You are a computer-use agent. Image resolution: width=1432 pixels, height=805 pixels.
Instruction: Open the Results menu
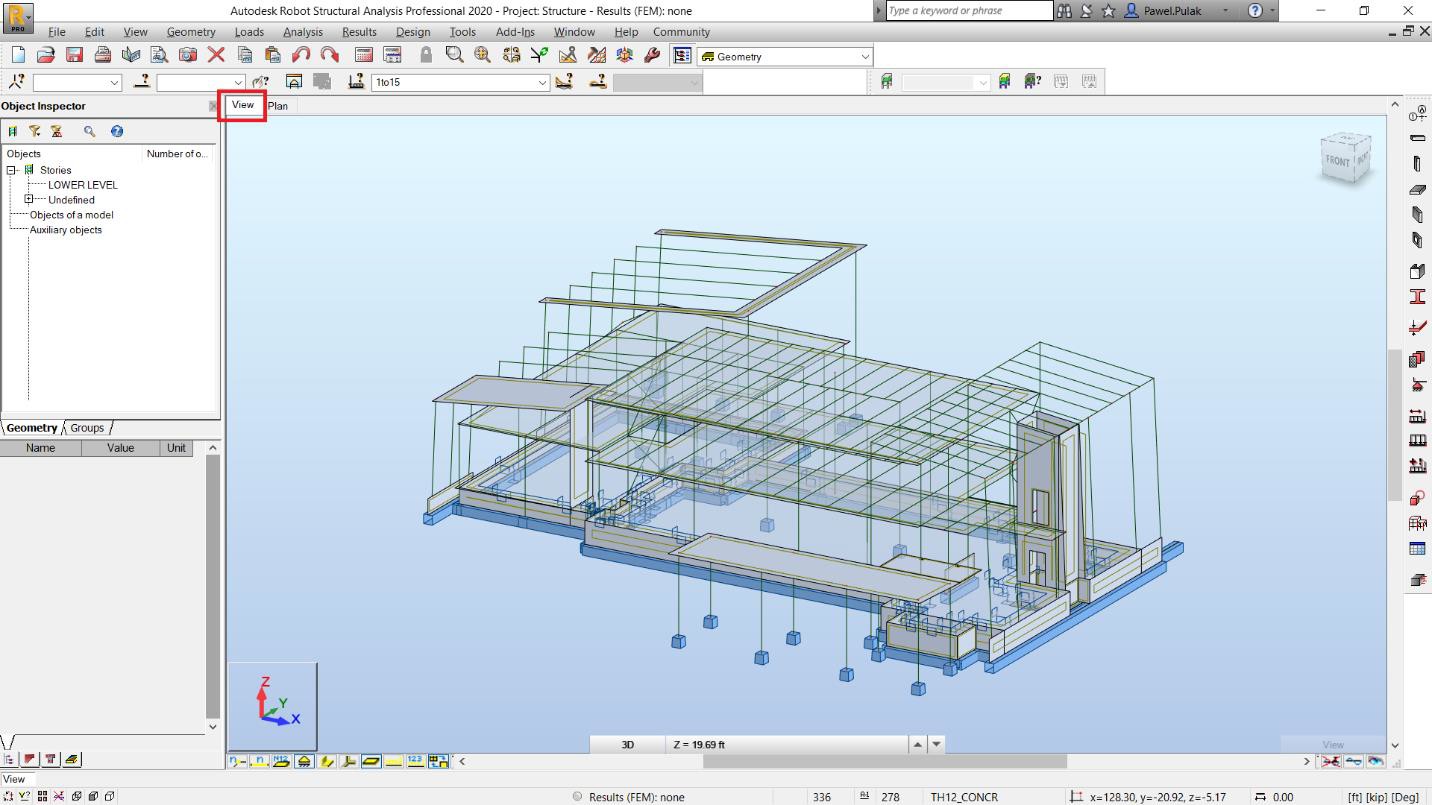click(x=359, y=32)
